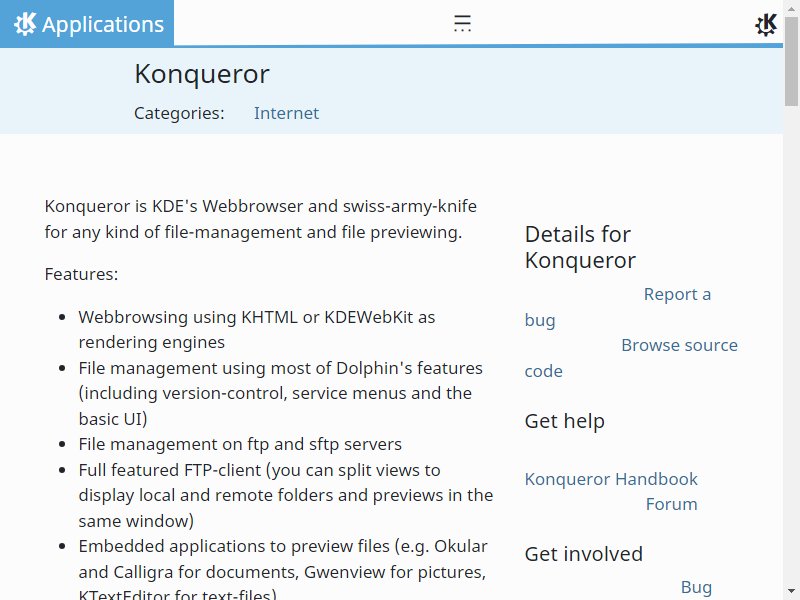Screen dimensions: 800x600
Task: Open the Applications home banner
Action: point(87,23)
